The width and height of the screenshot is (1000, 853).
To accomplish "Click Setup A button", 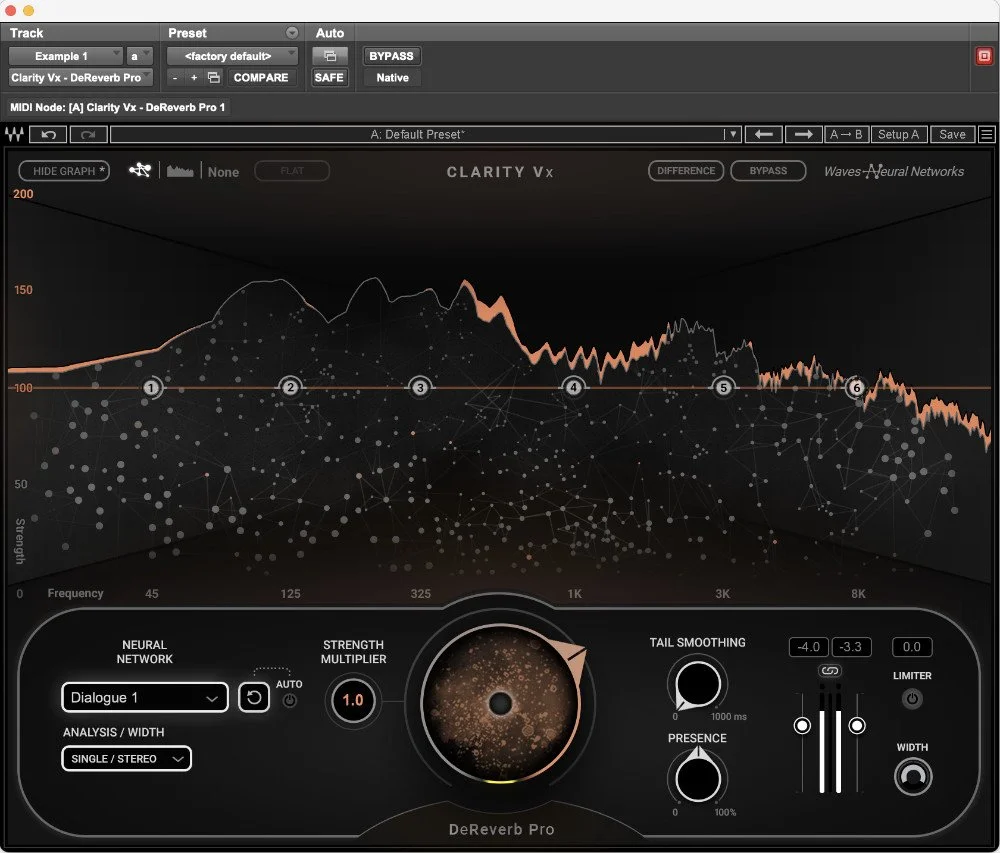I will point(899,135).
